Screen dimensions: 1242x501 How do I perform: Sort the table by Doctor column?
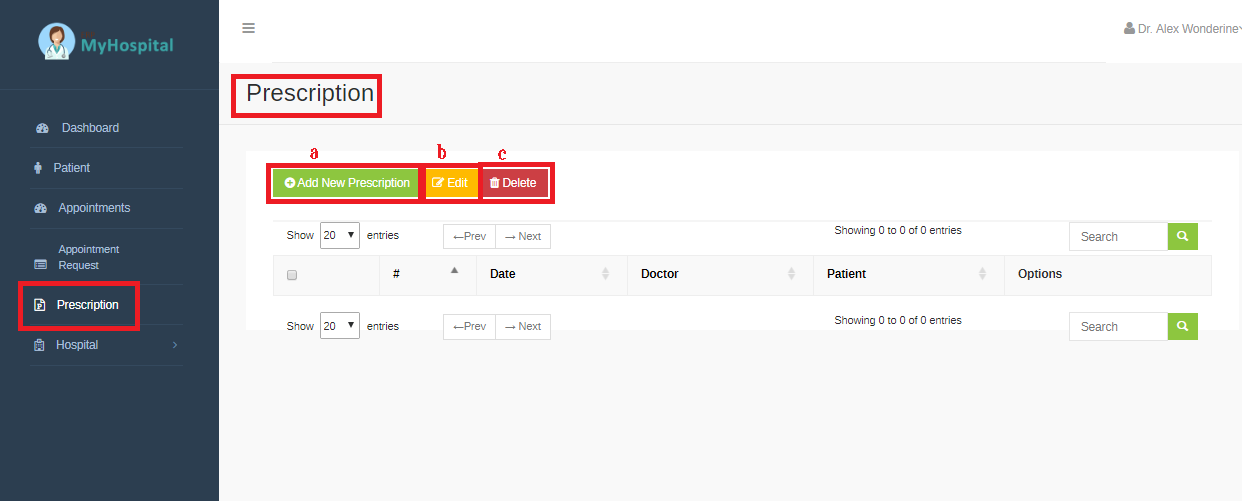click(720, 274)
